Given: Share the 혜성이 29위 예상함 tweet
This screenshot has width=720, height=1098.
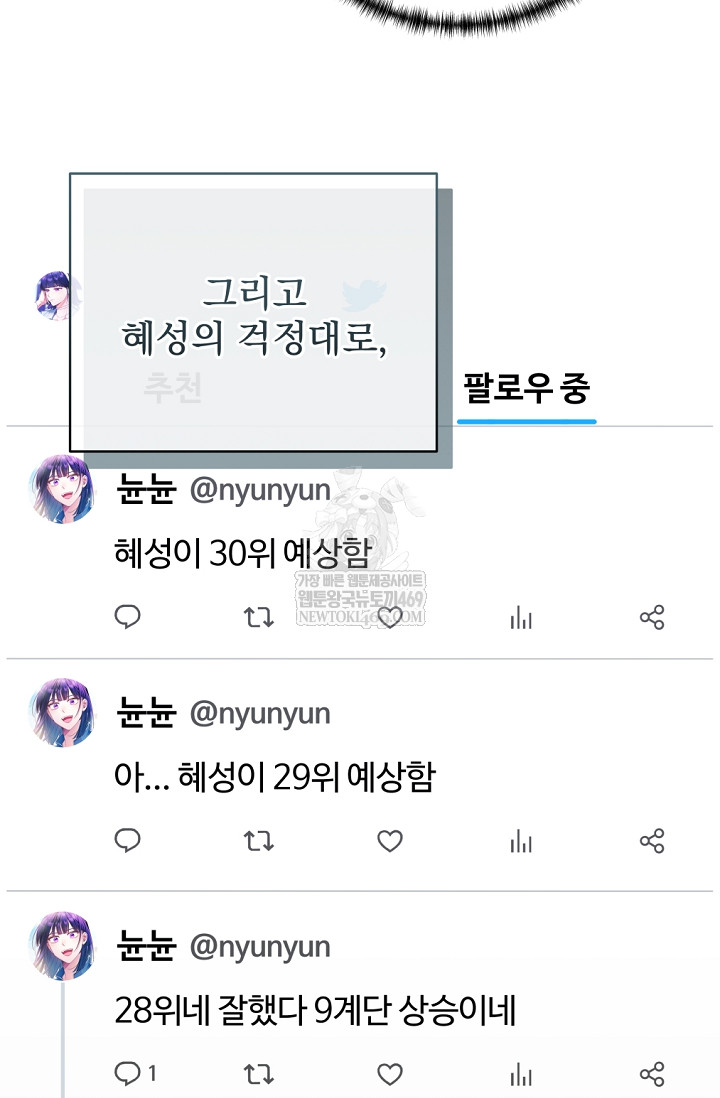Looking at the screenshot, I should coord(652,841).
